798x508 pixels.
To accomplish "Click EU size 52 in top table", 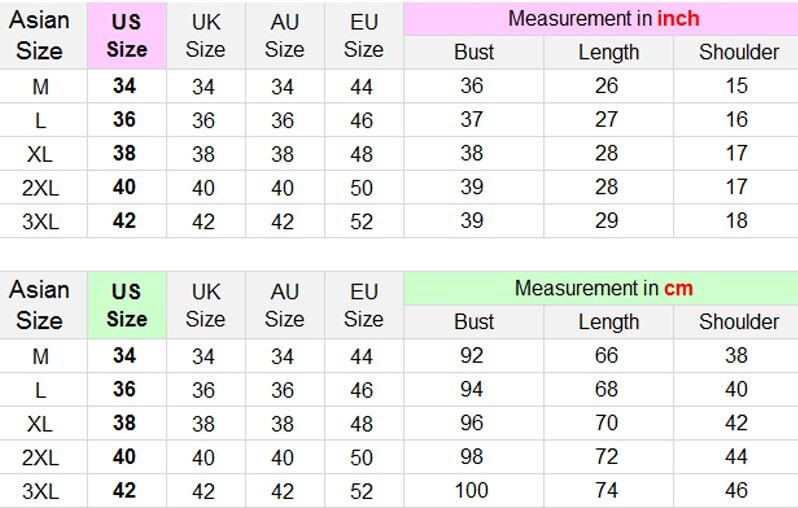I will [362, 221].
